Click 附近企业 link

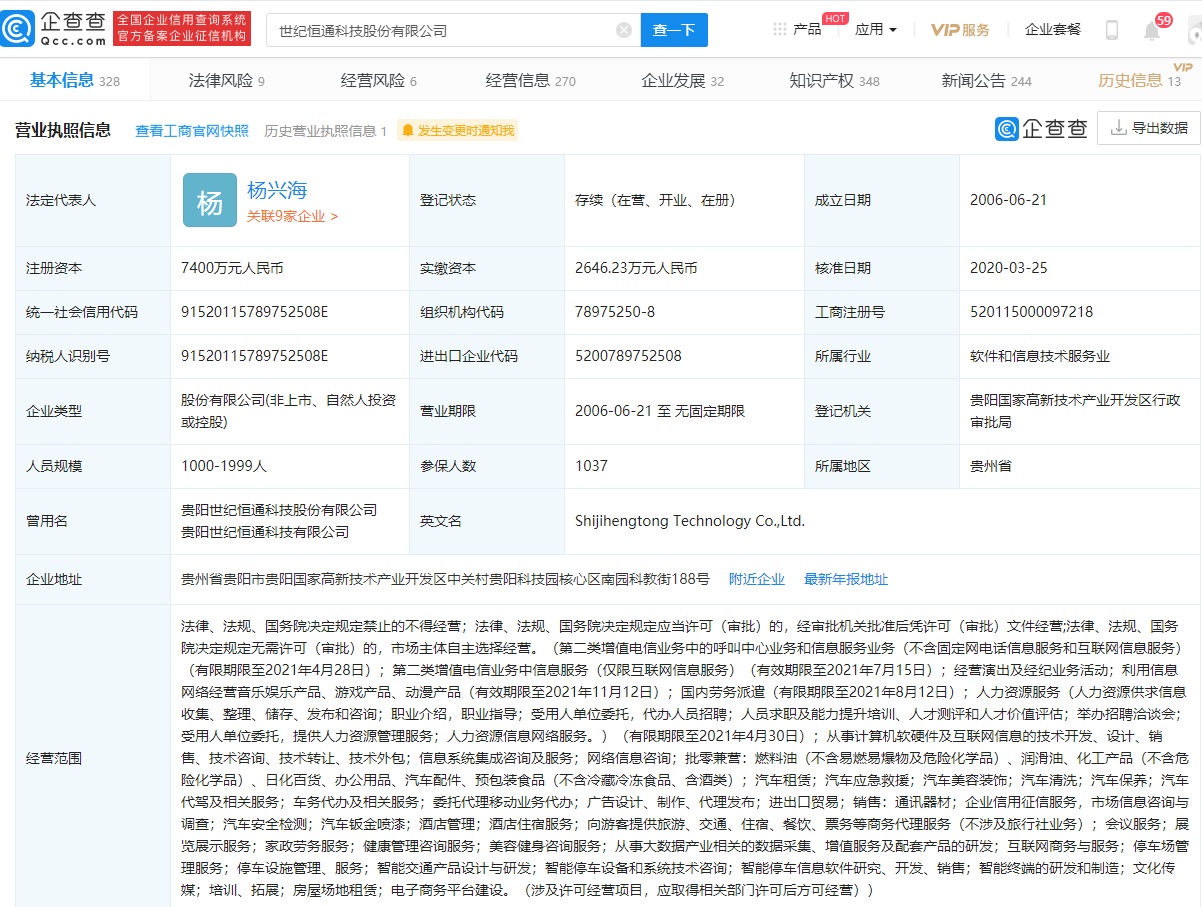coord(757,579)
